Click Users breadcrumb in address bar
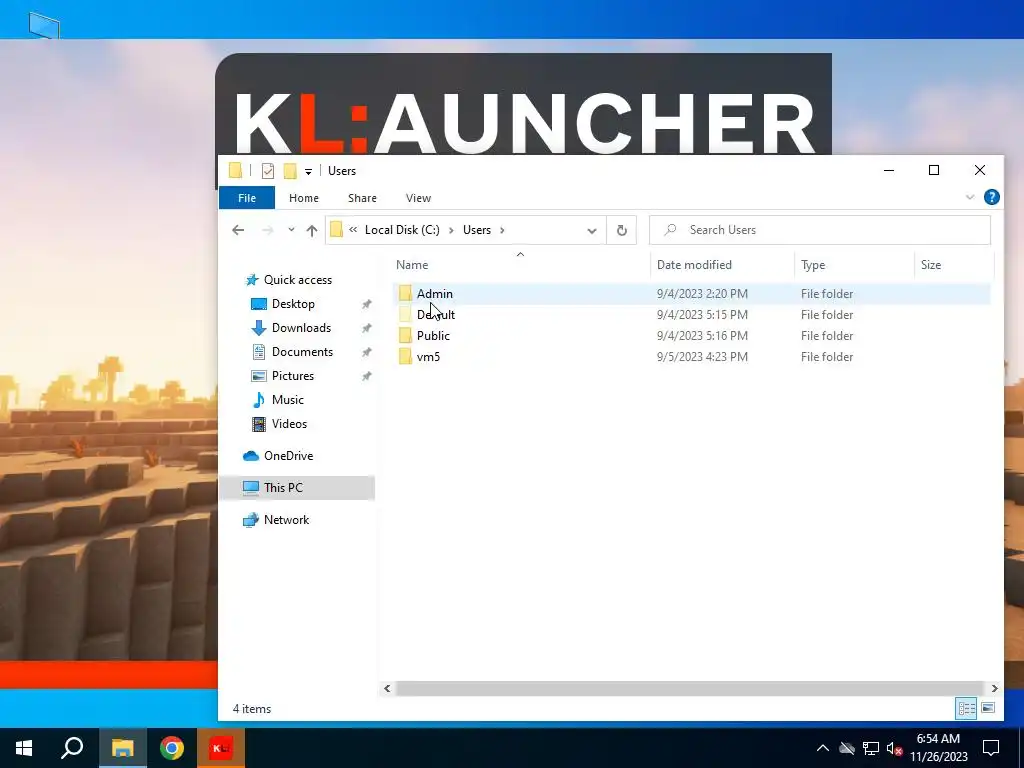This screenshot has width=1024, height=768. [477, 230]
